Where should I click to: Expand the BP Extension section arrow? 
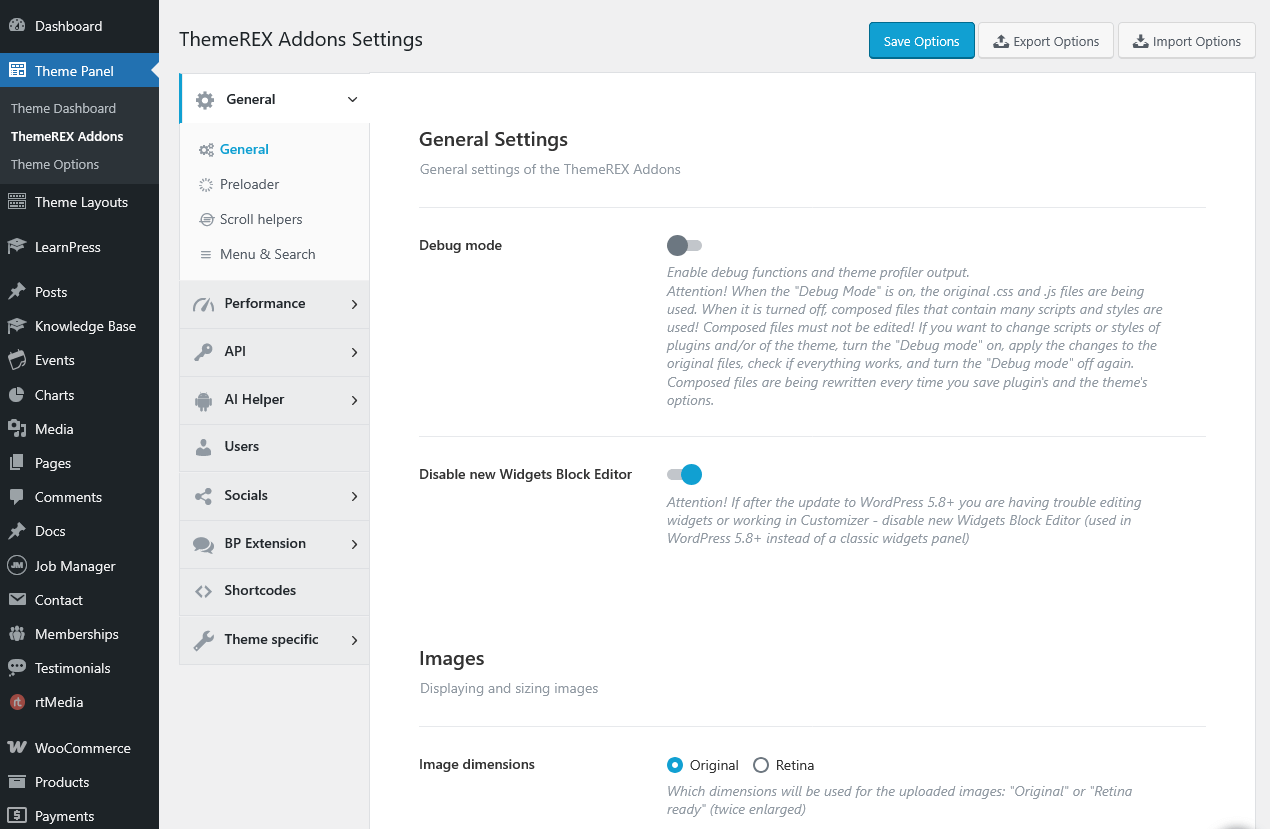coord(354,544)
